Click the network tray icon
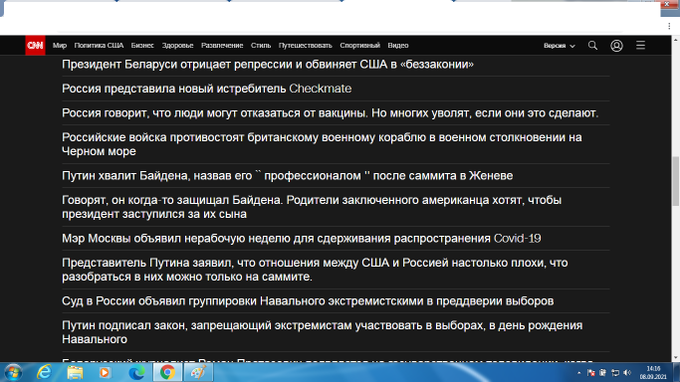The width and height of the screenshot is (680, 382). [x=615, y=373]
